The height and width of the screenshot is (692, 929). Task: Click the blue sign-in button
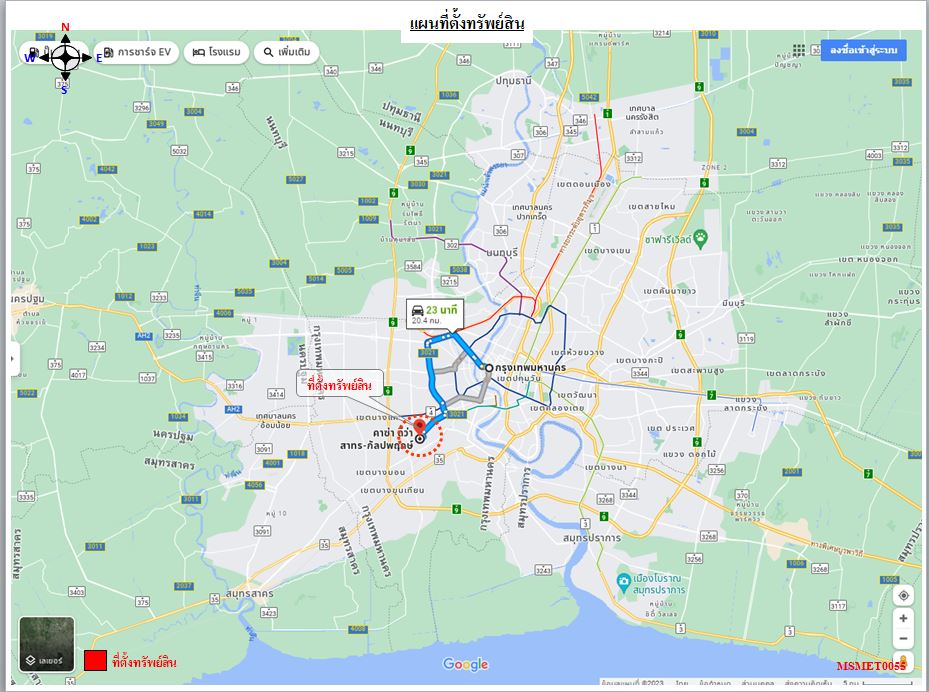863,50
